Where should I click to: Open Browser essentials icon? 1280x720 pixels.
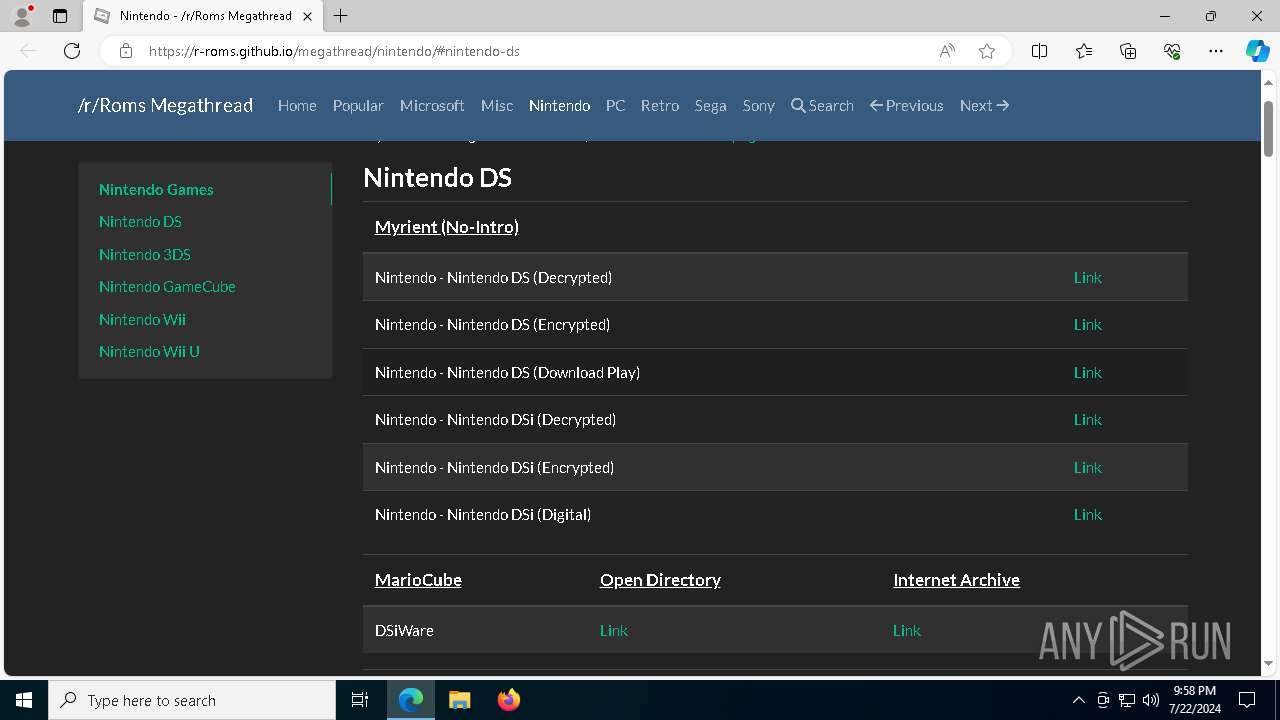click(1172, 51)
